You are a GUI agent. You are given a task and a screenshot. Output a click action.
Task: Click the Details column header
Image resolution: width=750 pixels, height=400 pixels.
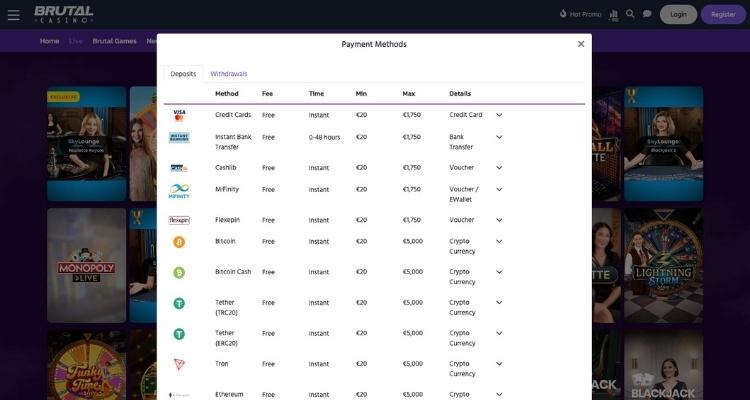(460, 94)
